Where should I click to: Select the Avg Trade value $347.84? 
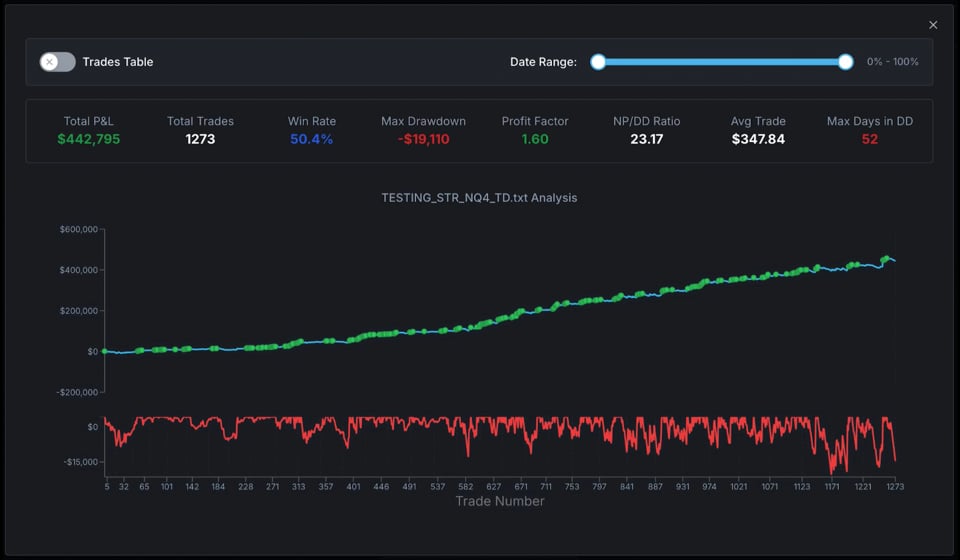758,139
